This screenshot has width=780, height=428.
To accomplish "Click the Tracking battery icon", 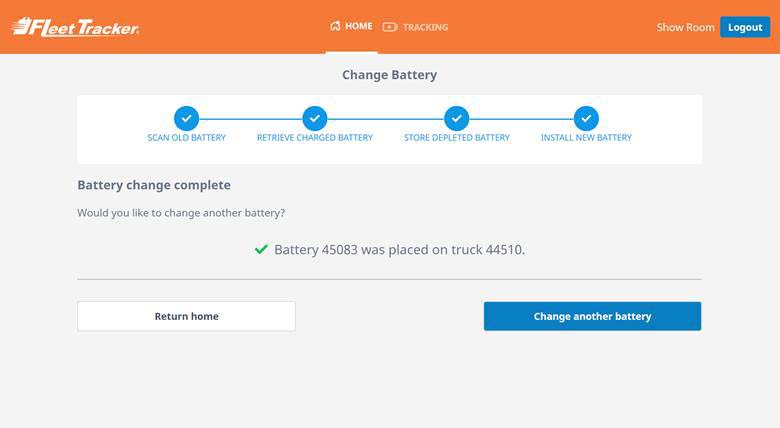I will coord(390,27).
